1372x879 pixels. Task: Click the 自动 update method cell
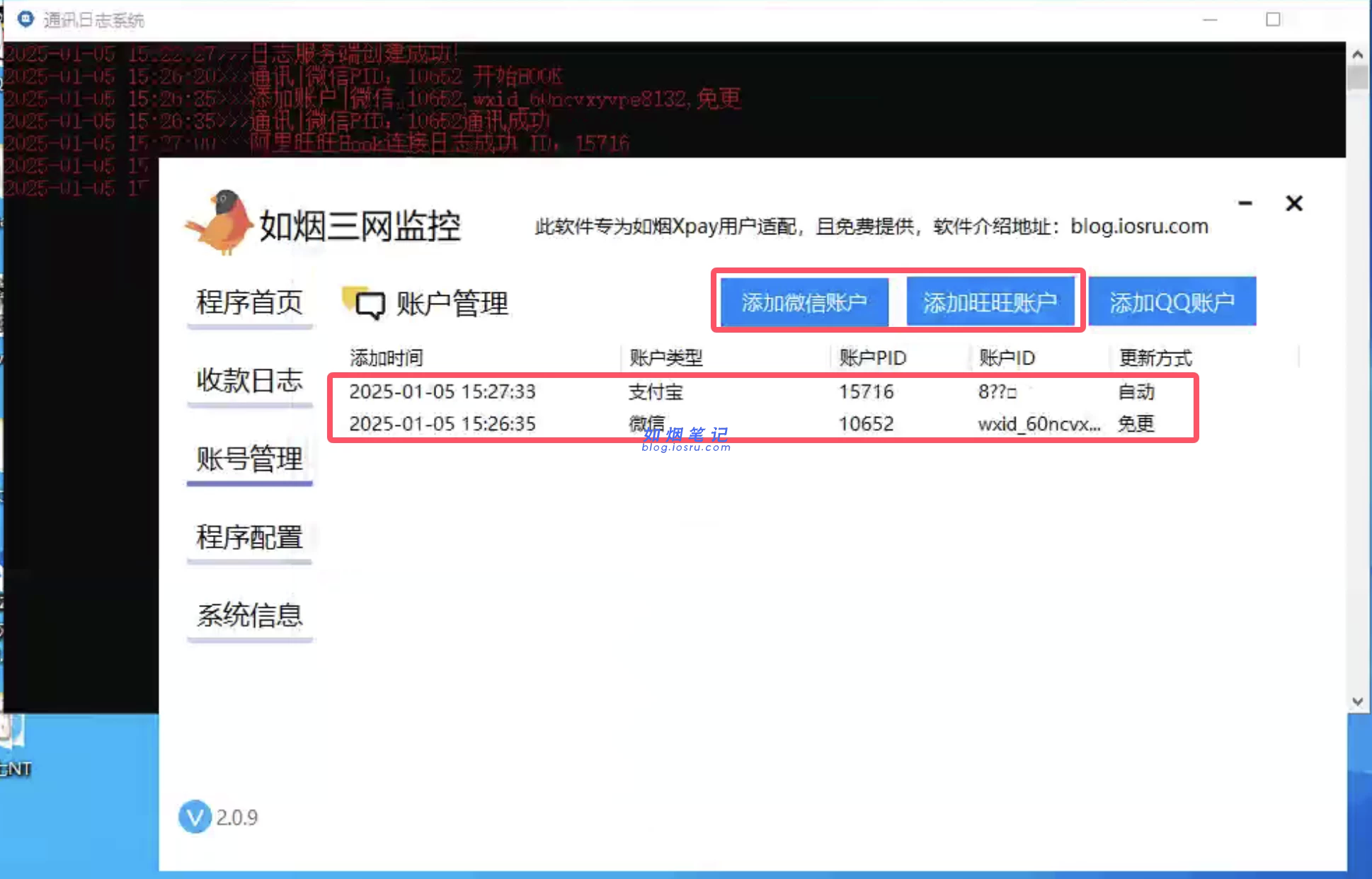[x=1136, y=391]
